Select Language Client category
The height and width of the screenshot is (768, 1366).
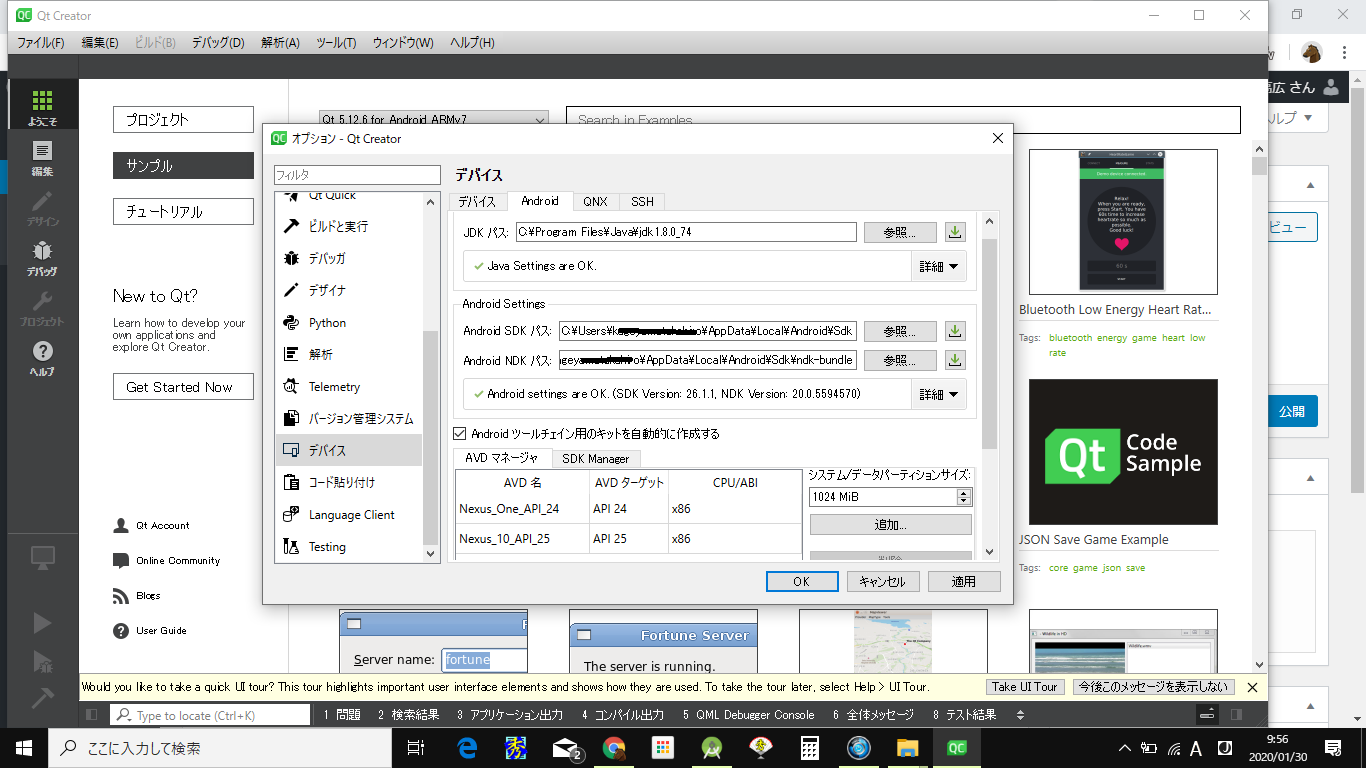pos(349,515)
